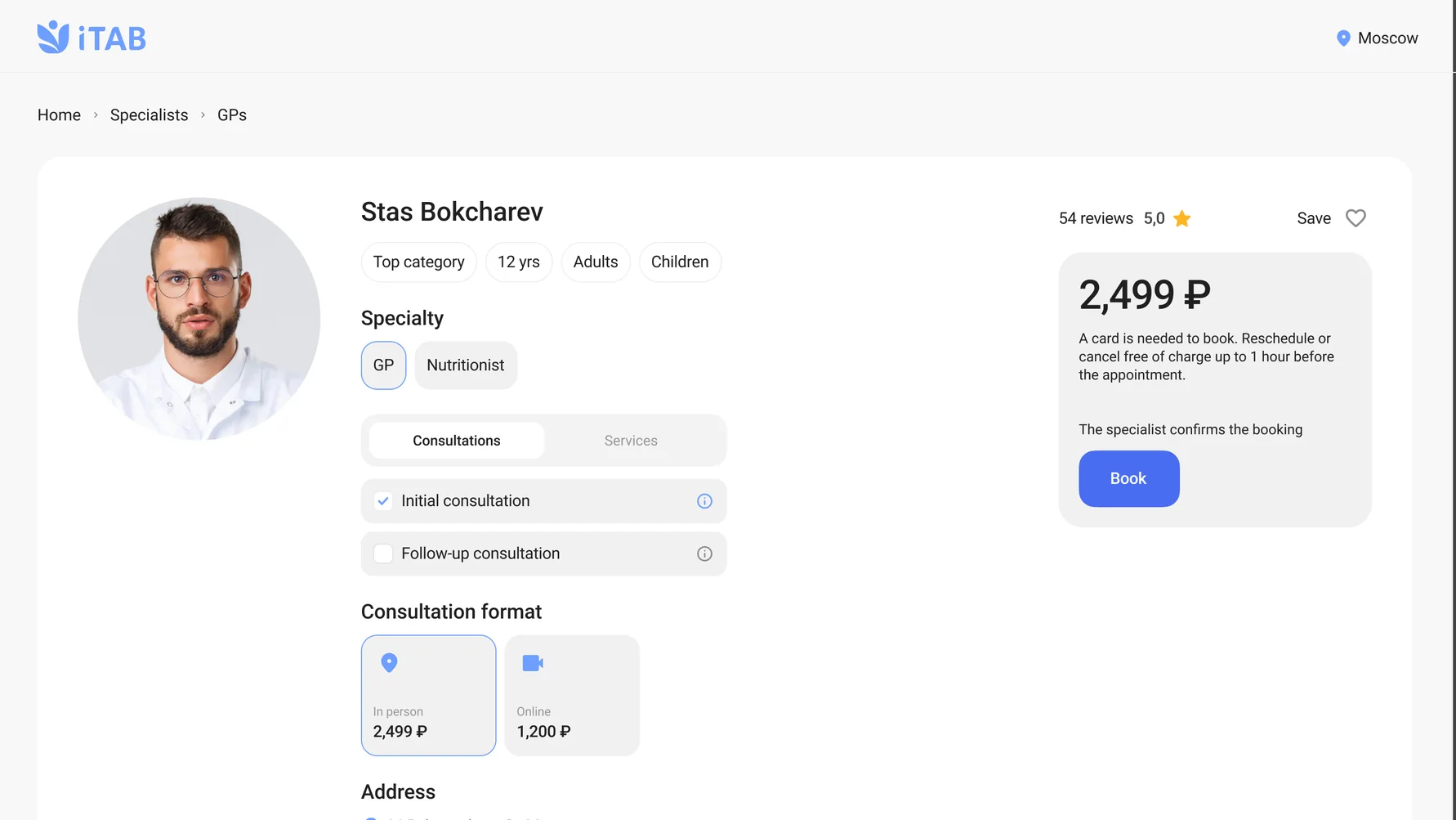Image resolution: width=1456 pixels, height=820 pixels.
Task: Click the gold star rating icon
Action: [1181, 218]
